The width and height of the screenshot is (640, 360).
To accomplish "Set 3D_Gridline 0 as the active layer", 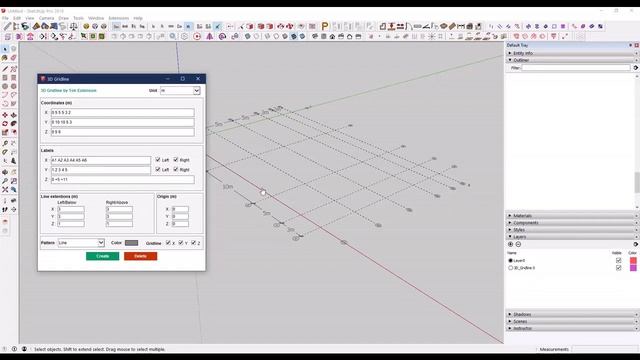I will pos(510,268).
